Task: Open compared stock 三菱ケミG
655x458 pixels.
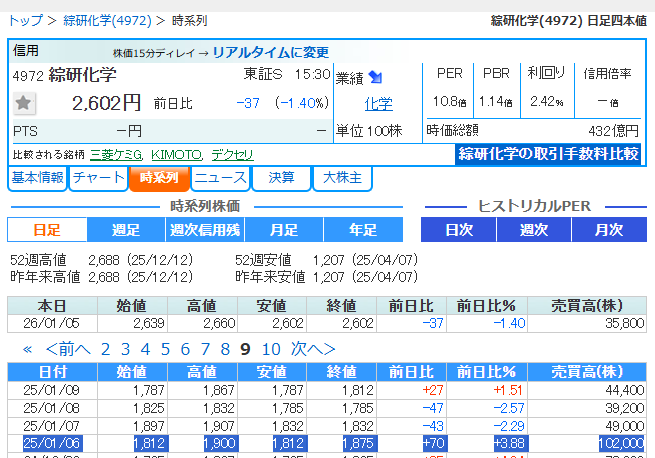Action: (117, 155)
